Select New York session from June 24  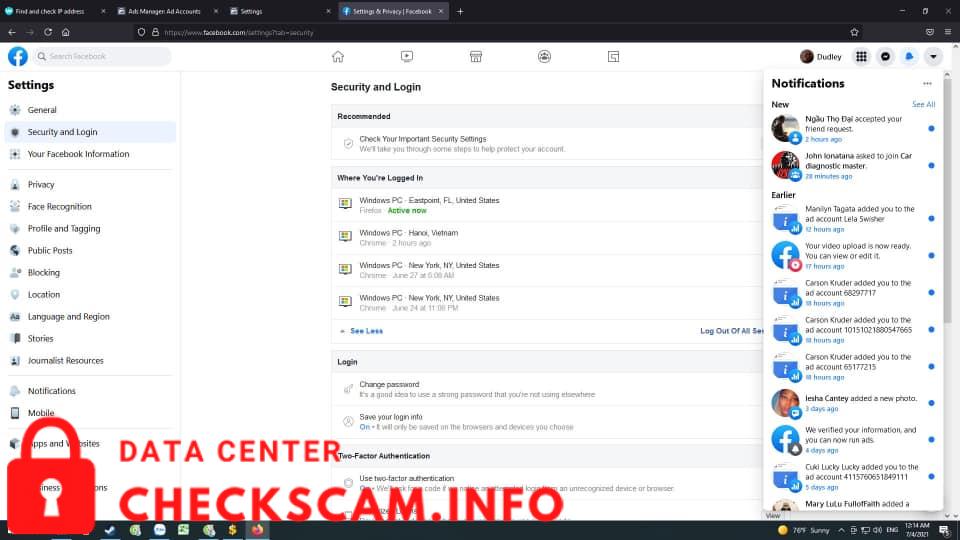[547, 302]
